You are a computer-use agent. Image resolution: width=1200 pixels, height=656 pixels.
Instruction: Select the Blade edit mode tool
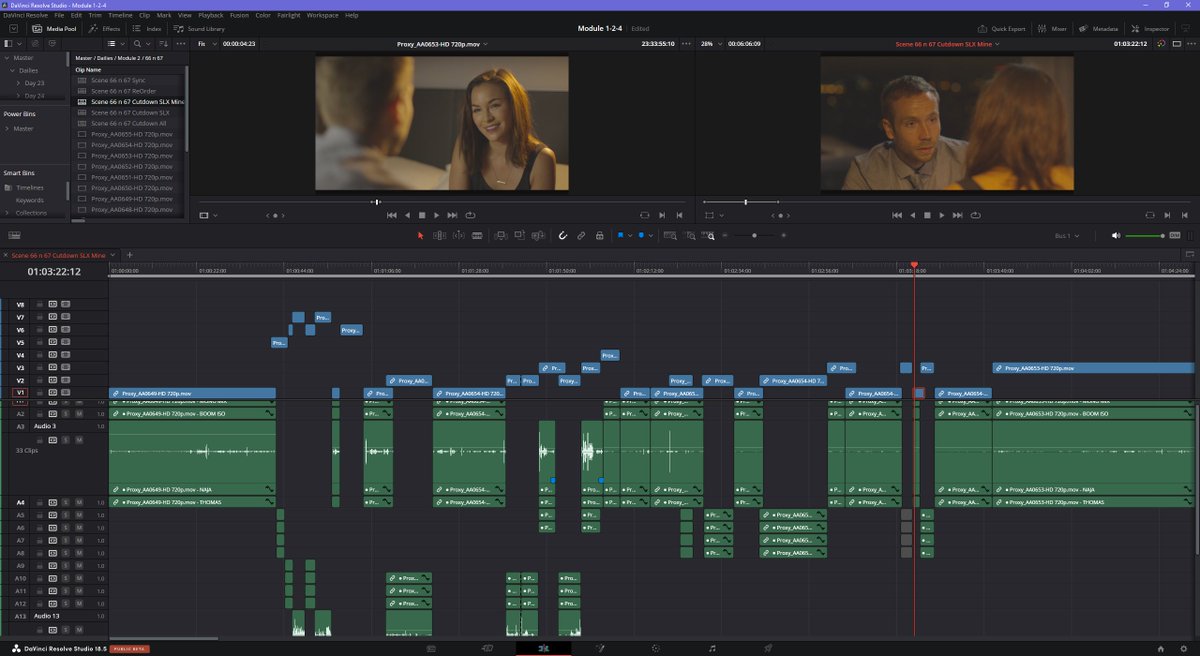click(x=478, y=236)
